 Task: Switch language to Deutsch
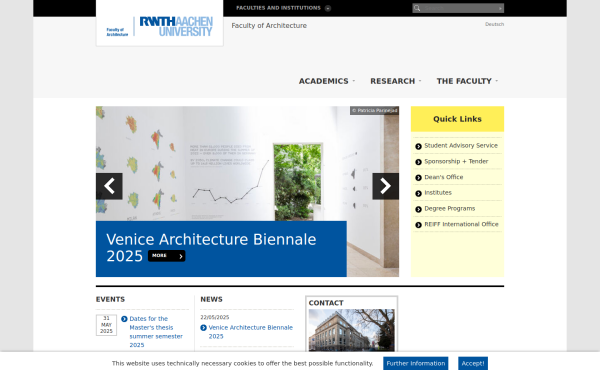[494, 24]
